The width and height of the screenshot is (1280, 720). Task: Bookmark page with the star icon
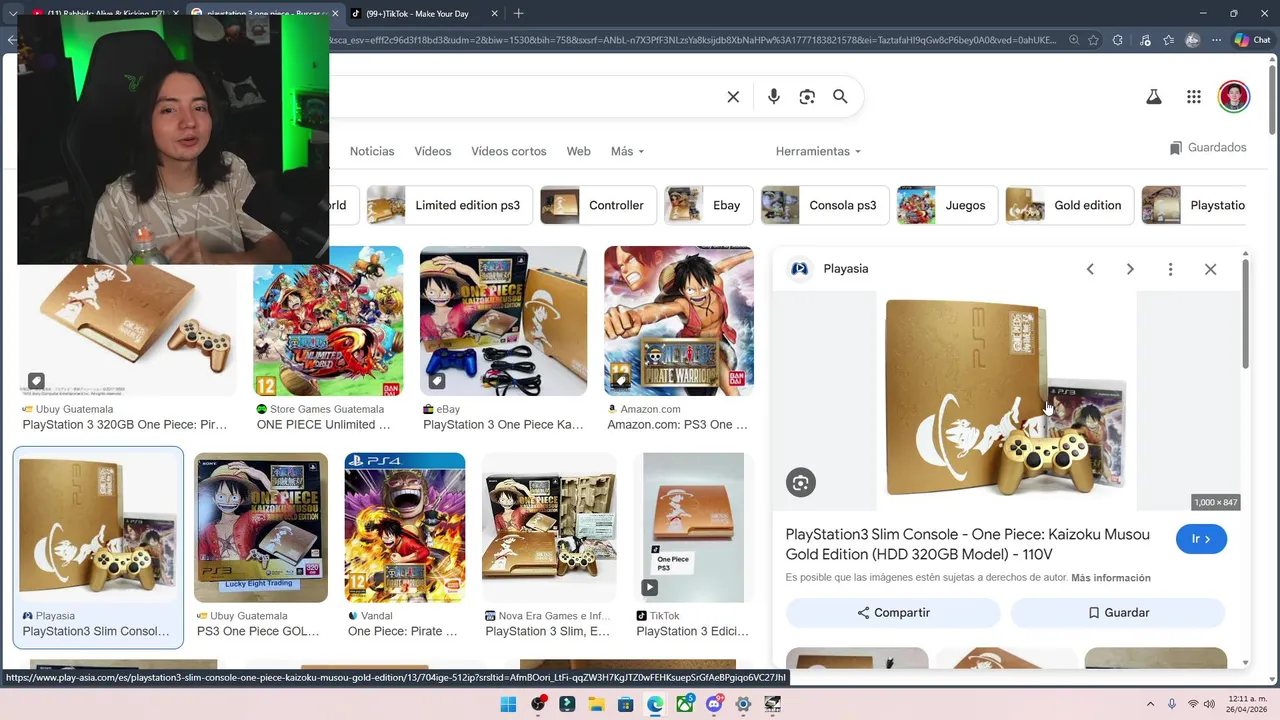point(1093,41)
